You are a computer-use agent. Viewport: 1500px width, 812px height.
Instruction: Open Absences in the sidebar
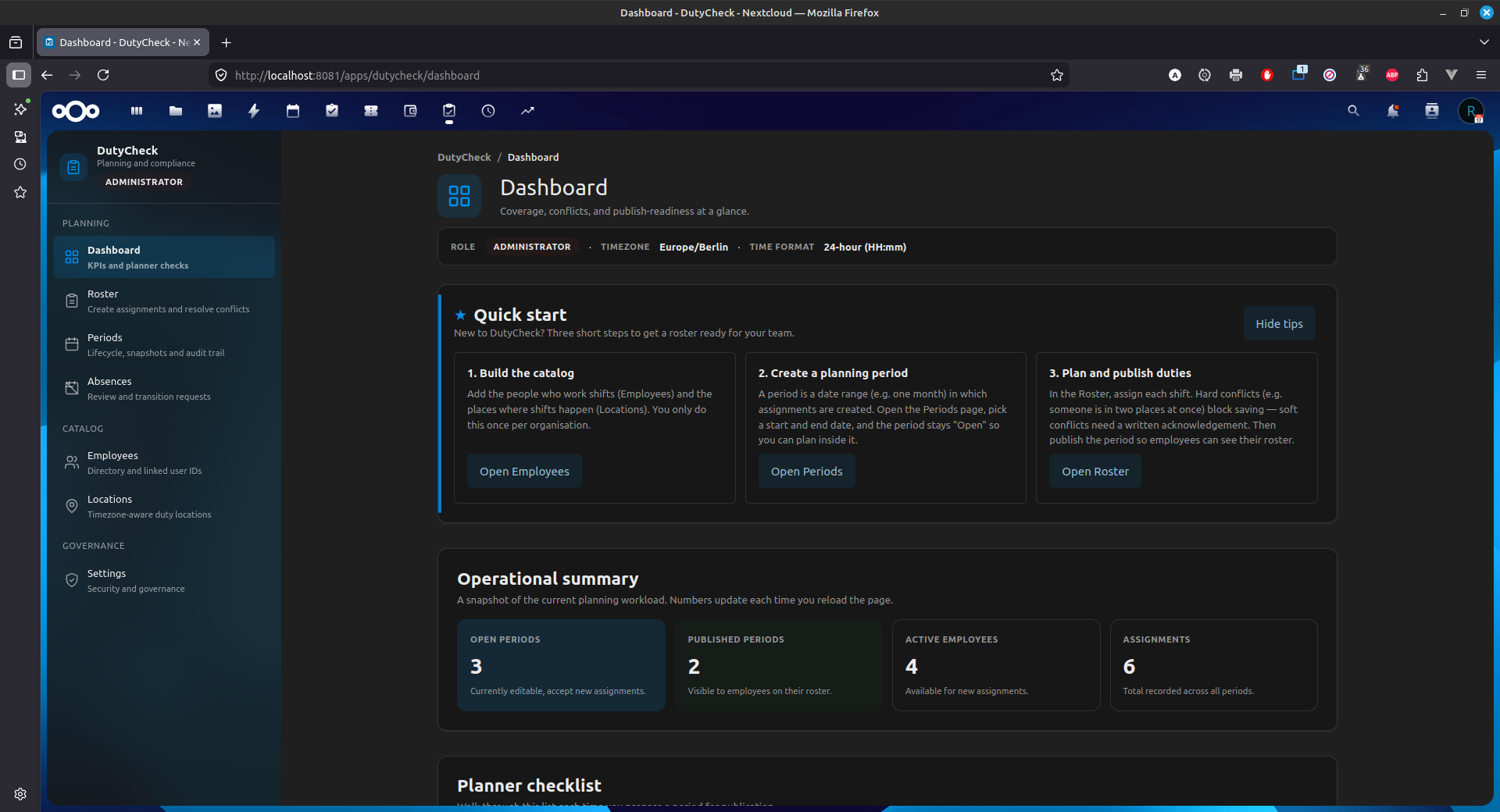click(164, 388)
